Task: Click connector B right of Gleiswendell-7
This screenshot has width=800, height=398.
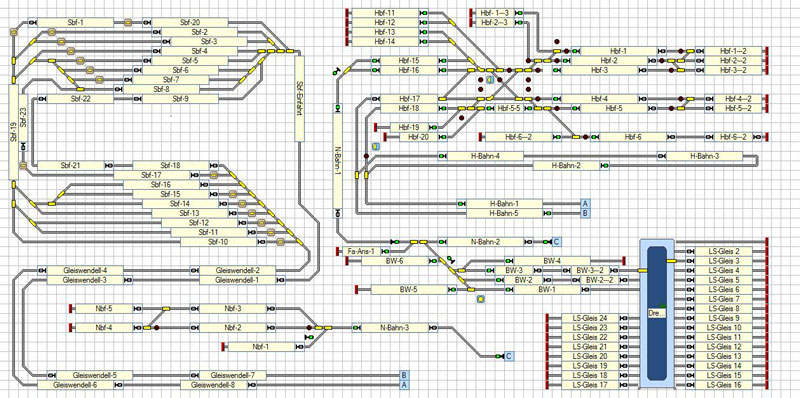Action: tap(404, 376)
